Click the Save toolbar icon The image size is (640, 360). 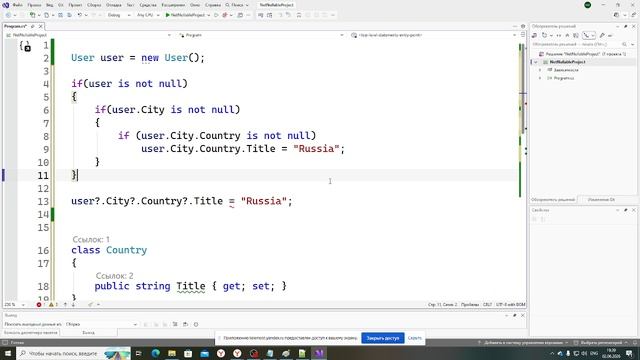click(60, 15)
